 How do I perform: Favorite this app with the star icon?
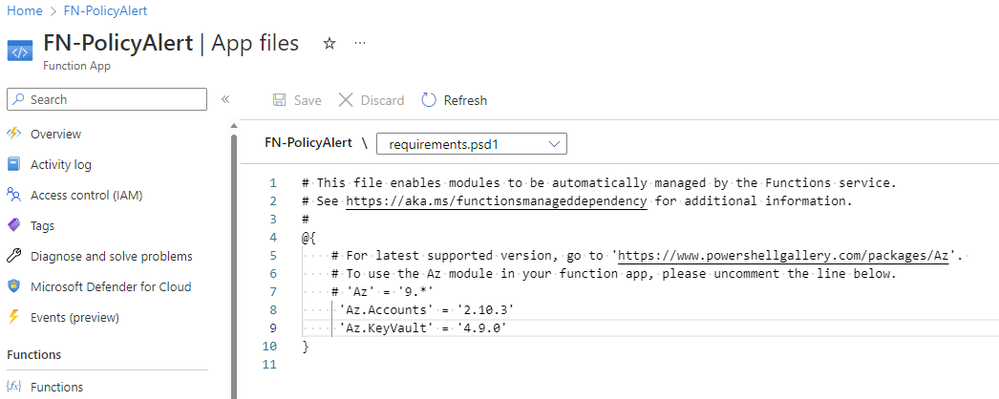point(329,43)
